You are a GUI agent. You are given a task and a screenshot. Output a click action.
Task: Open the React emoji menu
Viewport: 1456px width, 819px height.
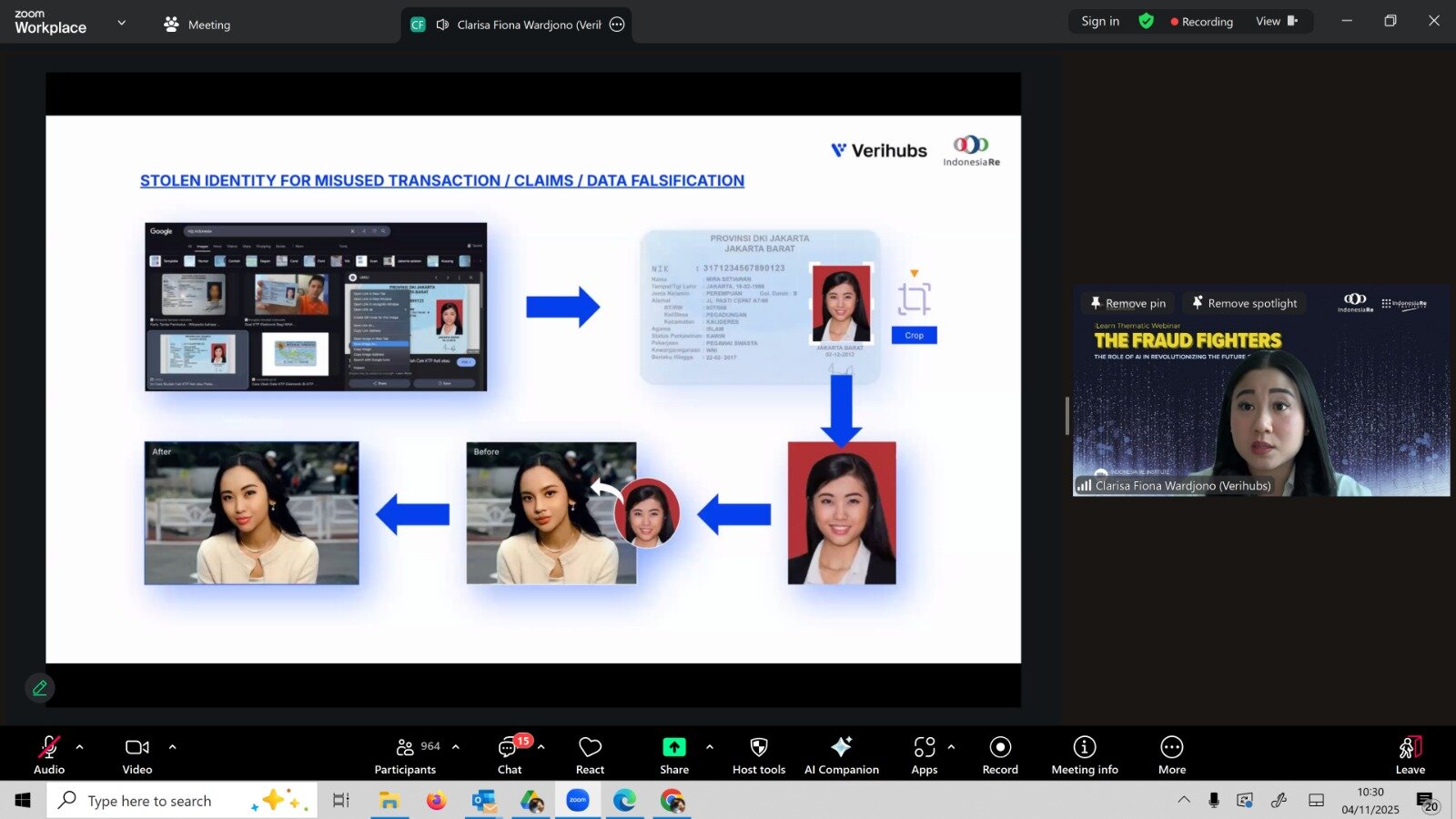[x=590, y=755]
